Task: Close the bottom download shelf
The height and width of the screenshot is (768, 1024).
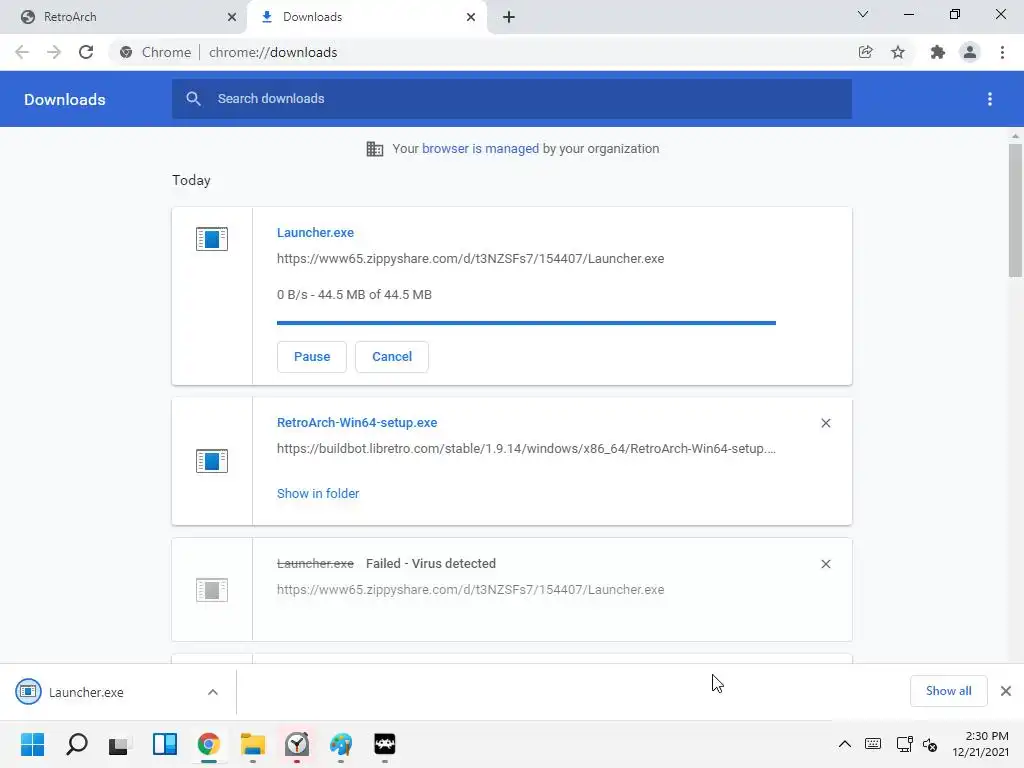Action: pos(1006,691)
